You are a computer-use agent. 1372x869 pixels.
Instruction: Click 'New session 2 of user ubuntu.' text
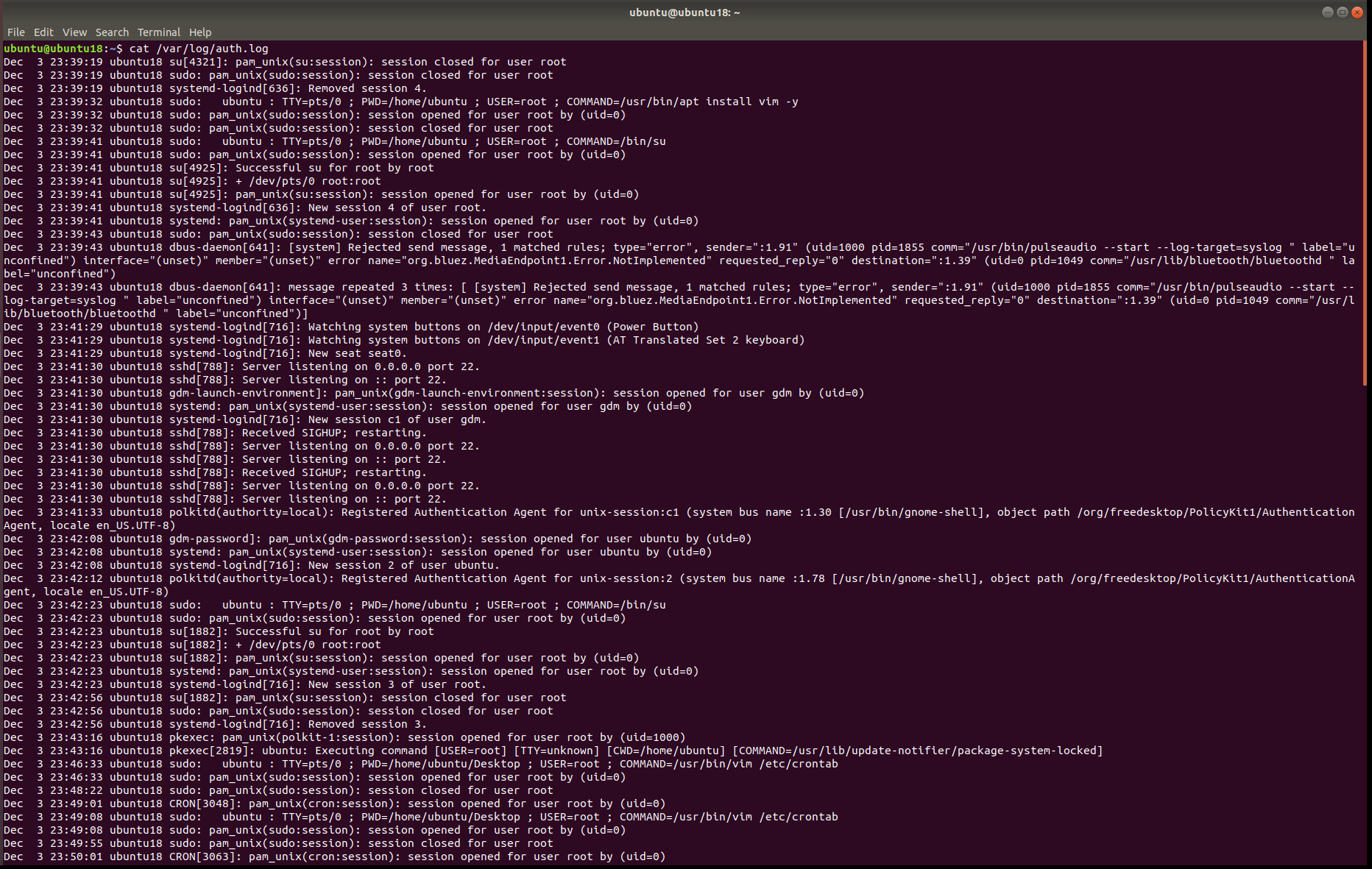click(x=404, y=565)
